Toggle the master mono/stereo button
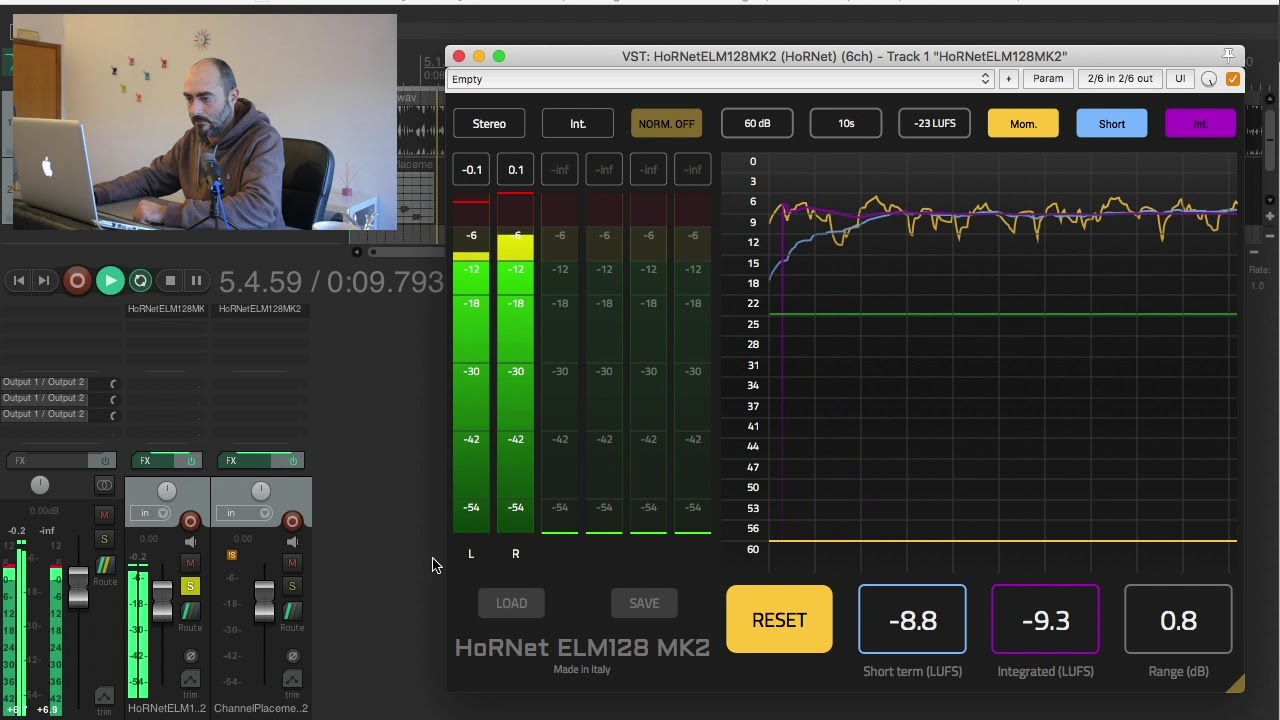The height and width of the screenshot is (720, 1280). click(104, 485)
